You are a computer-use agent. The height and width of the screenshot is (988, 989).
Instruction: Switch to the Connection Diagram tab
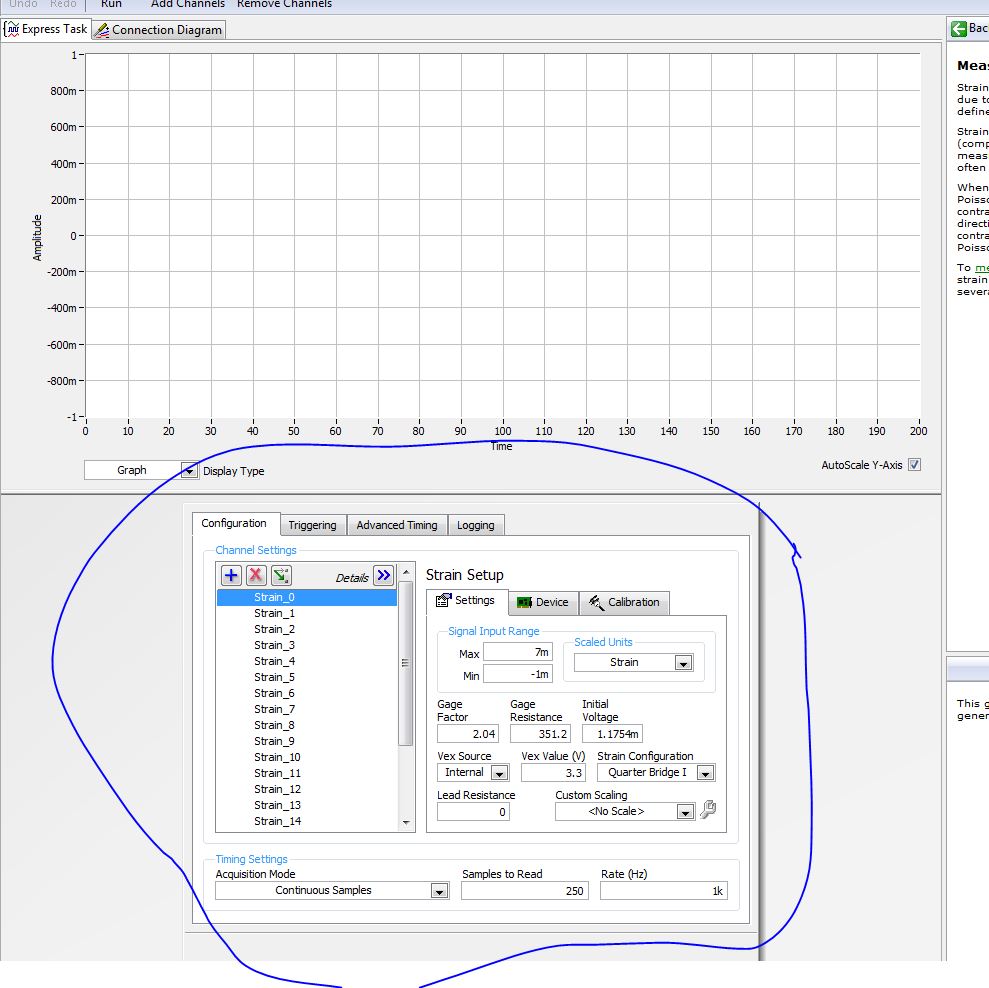click(x=159, y=30)
